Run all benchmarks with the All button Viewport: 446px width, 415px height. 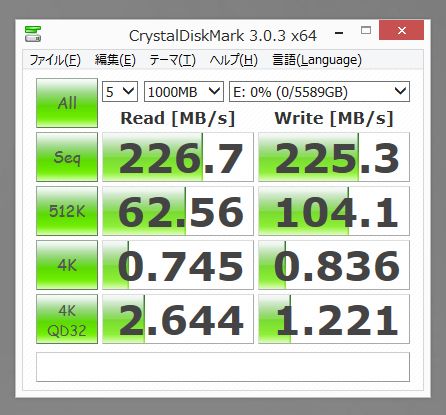(67, 103)
